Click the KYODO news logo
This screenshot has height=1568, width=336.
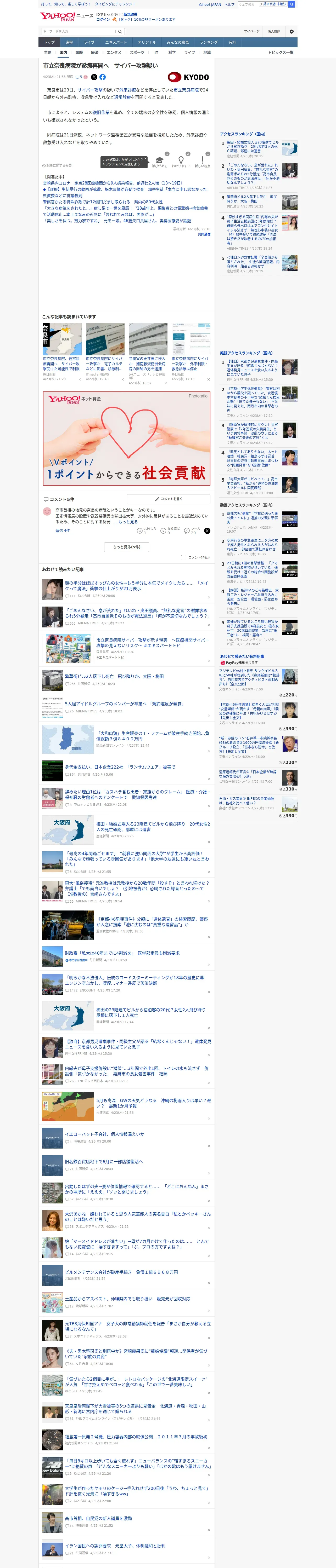pyautogui.click(x=188, y=77)
